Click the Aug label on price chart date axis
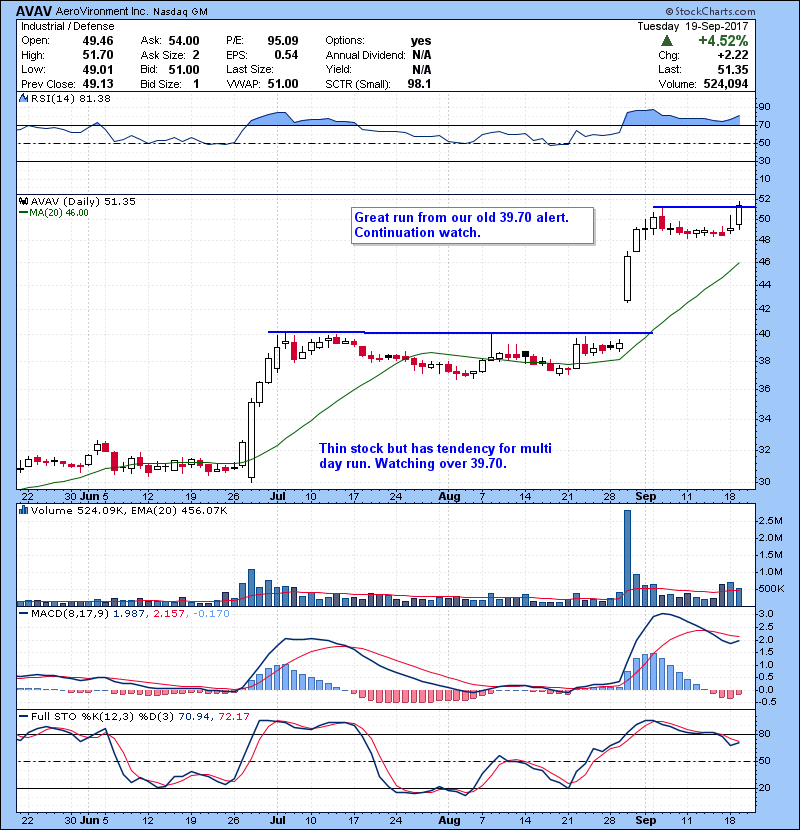 pyautogui.click(x=449, y=497)
